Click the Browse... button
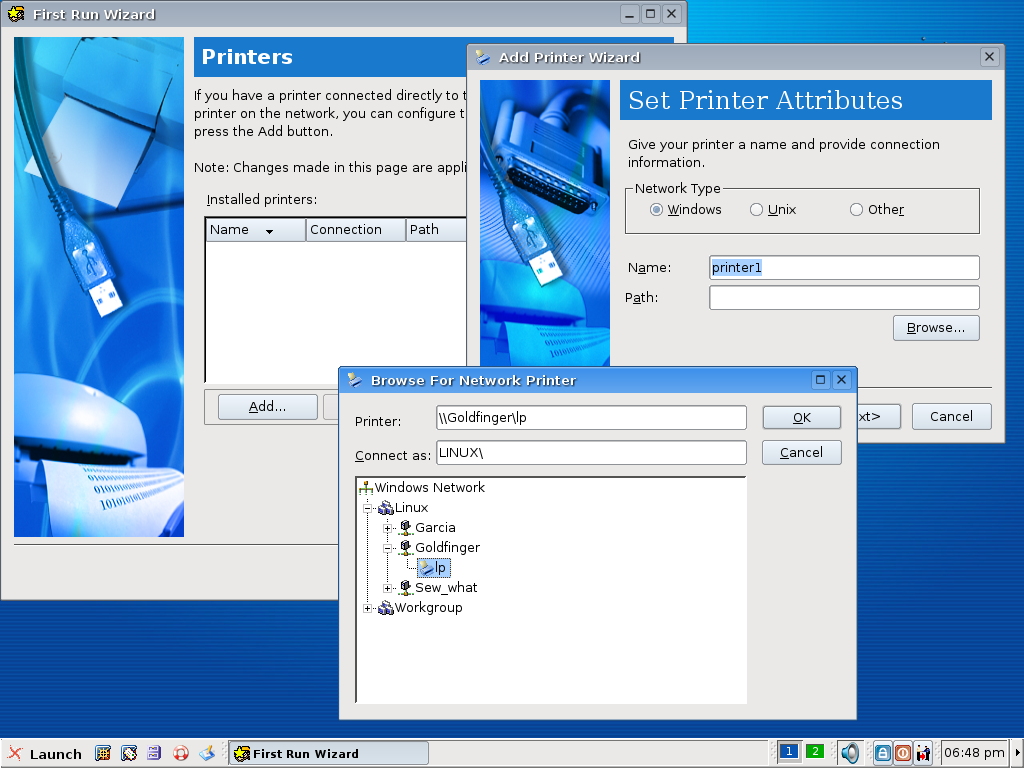This screenshot has width=1024, height=768. click(935, 328)
